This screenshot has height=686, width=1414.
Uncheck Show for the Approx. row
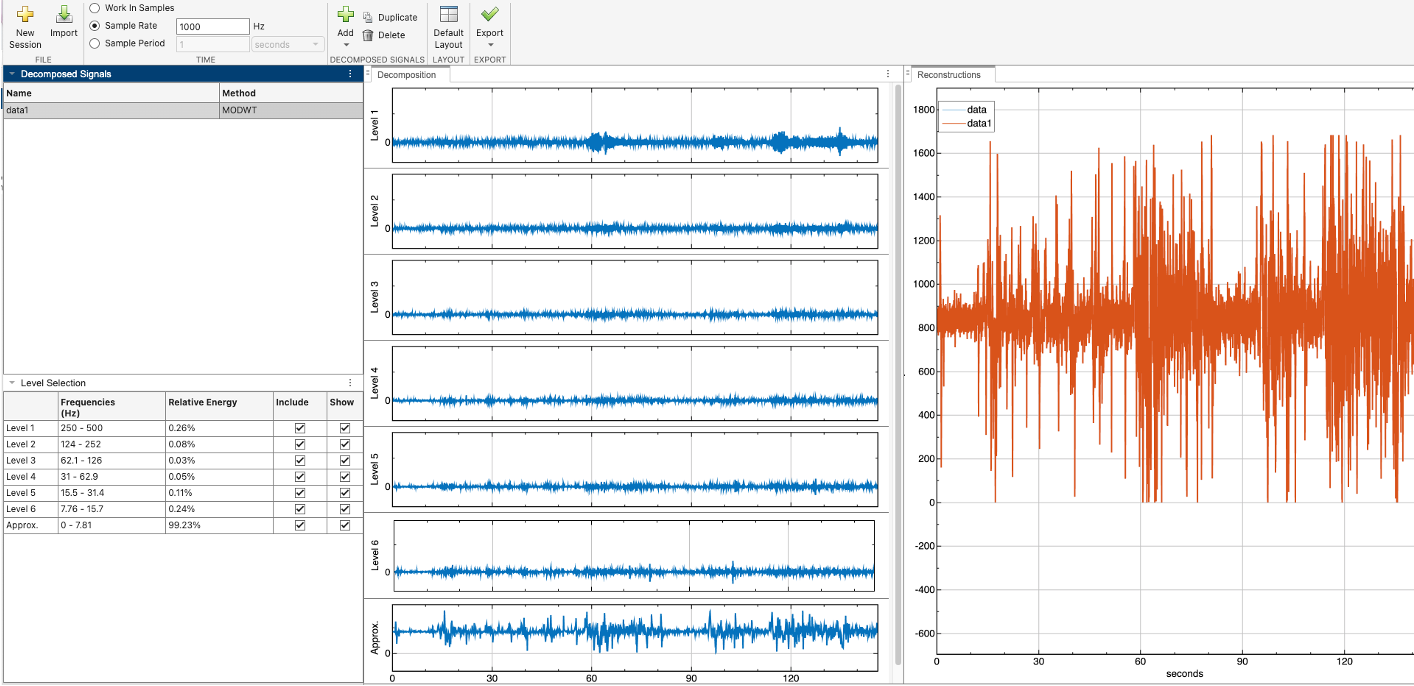(x=345, y=525)
